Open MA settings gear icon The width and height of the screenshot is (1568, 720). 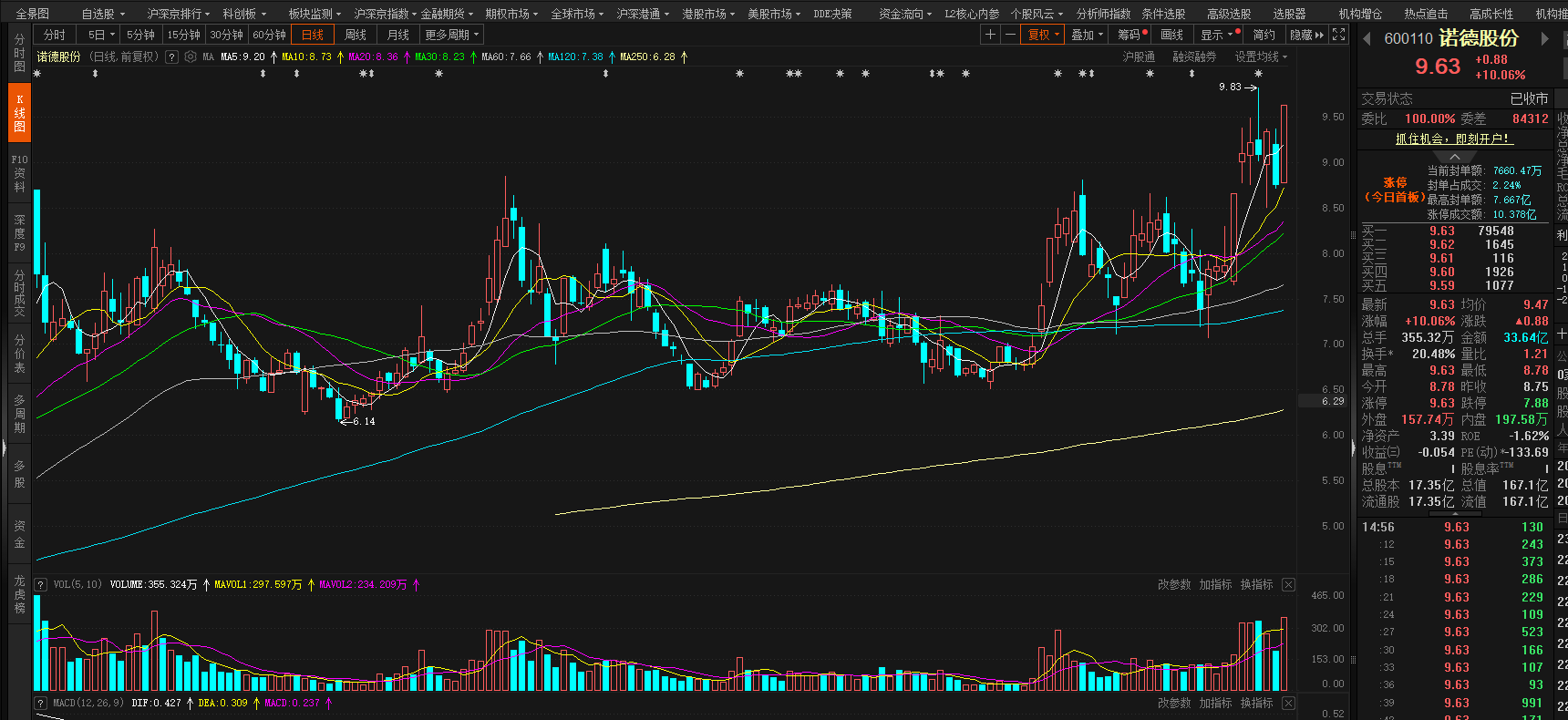(191, 57)
